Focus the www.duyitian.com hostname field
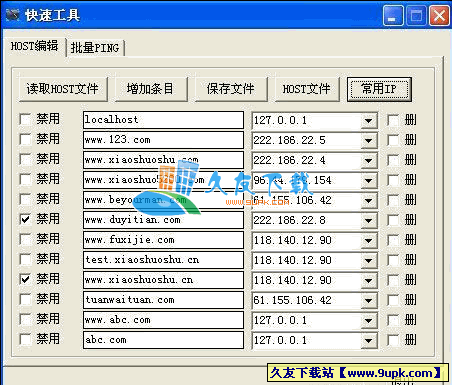452x385 pixels. tap(163, 220)
